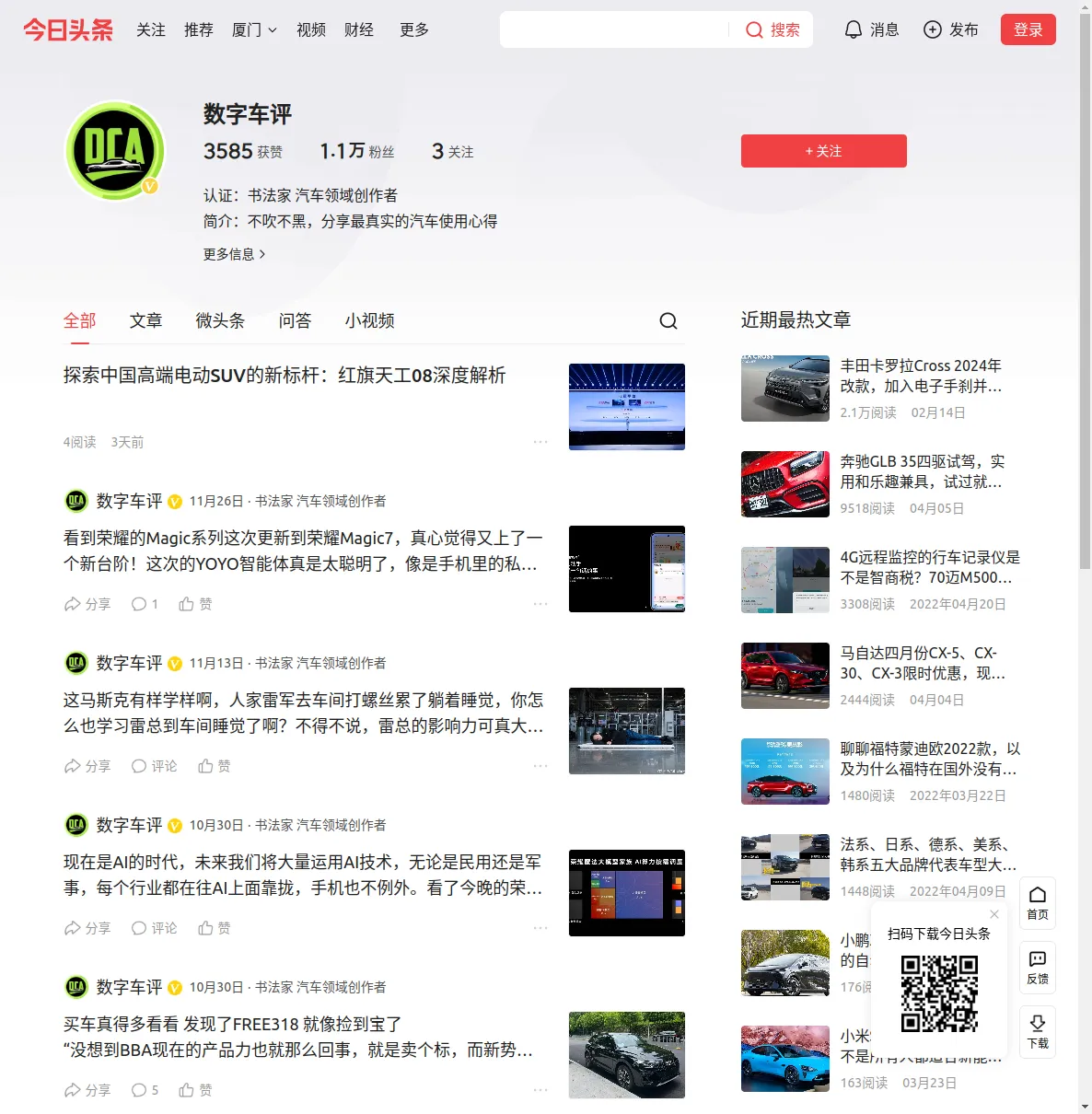Open more options for 红旗天工08 article
The image size is (1092, 1114).
(x=540, y=442)
